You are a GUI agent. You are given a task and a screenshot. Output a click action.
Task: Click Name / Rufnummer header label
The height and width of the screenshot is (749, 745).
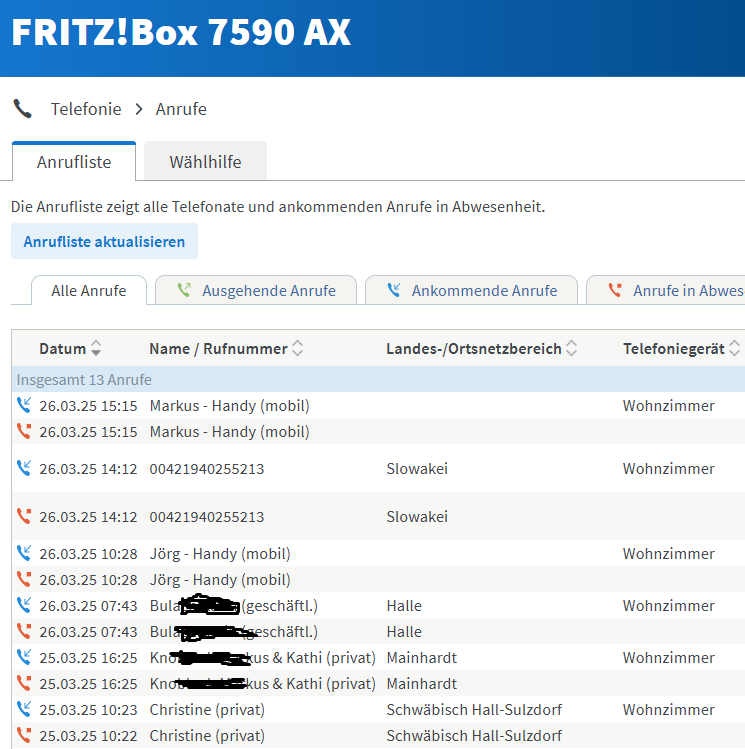click(219, 349)
